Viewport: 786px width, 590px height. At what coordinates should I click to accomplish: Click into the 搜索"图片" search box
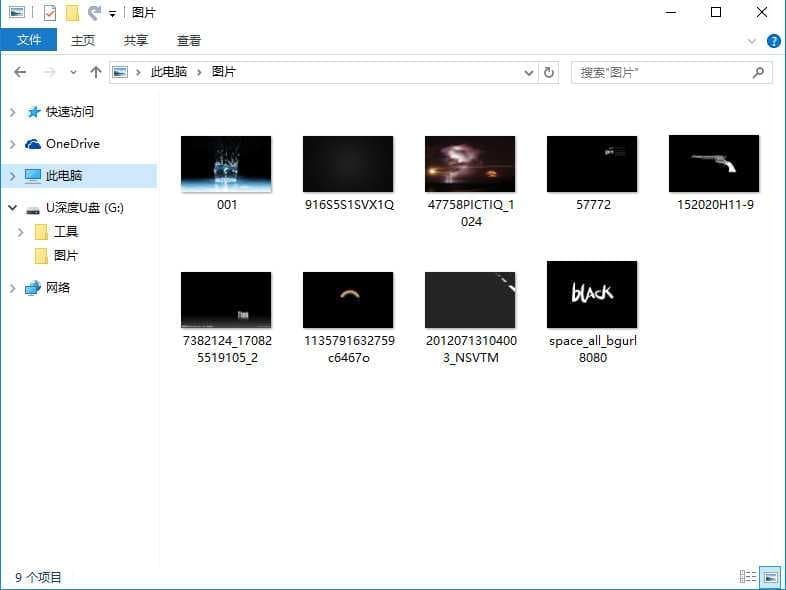(660, 72)
